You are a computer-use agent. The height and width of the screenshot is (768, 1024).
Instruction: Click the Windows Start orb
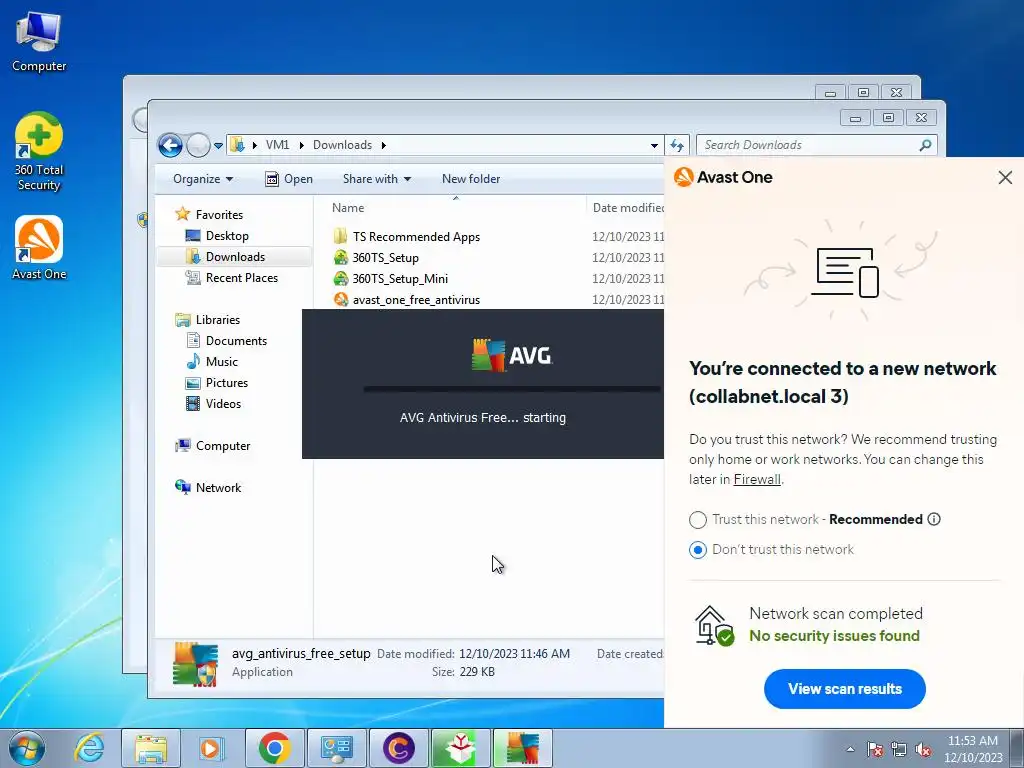[27, 748]
